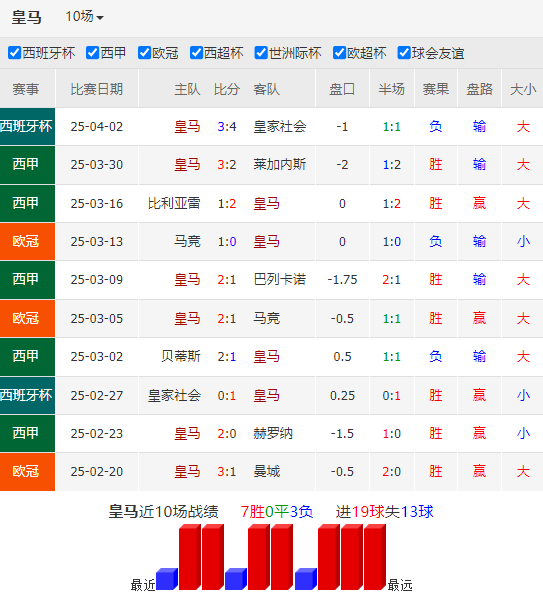This screenshot has width=543, height=597.
Task: Click the 西班牙杯 label on the 25-02-27 row
Action: pyautogui.click(x=26, y=395)
